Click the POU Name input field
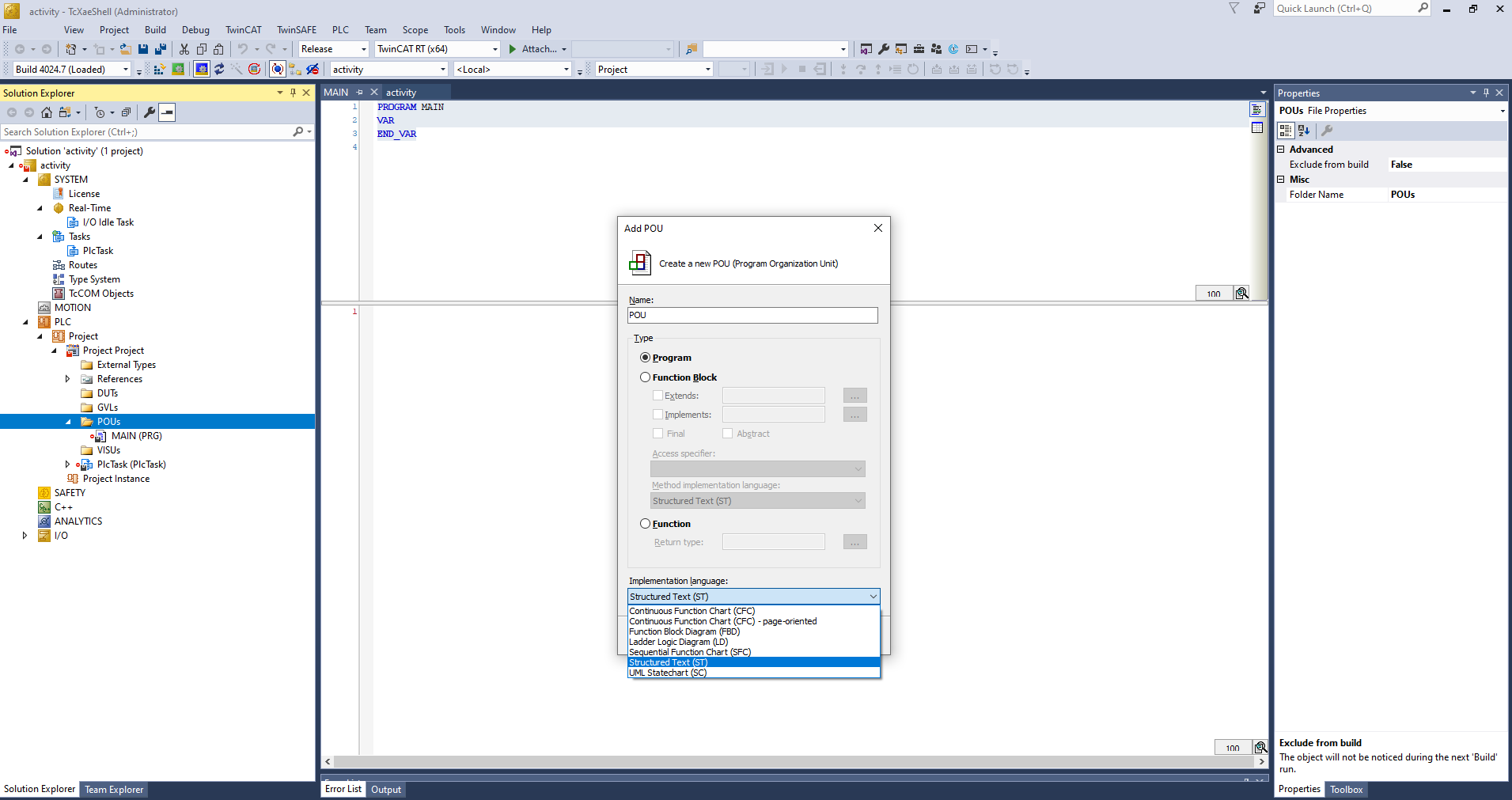This screenshot has width=1512, height=800. (752, 315)
